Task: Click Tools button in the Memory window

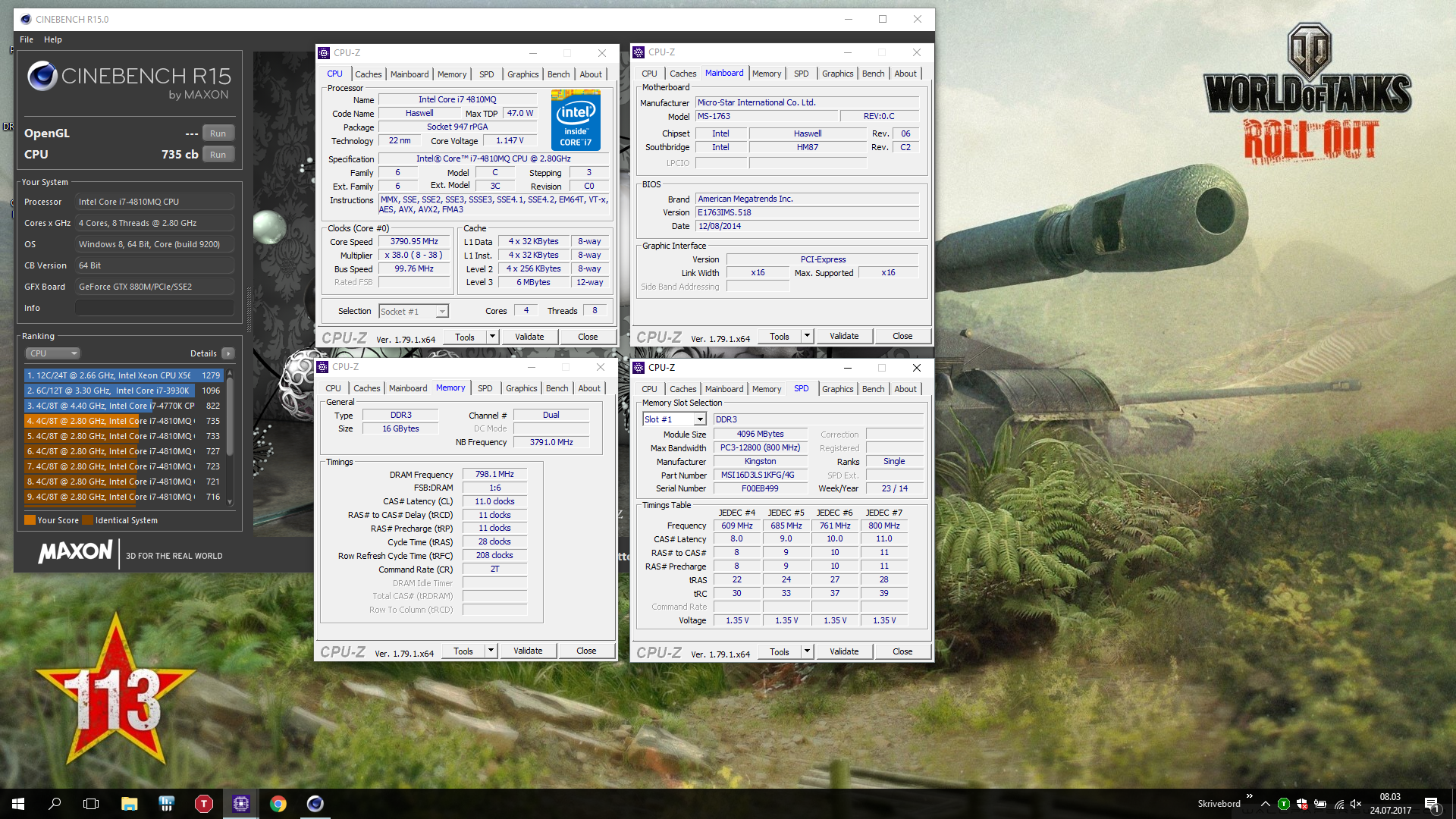Action: [463, 651]
